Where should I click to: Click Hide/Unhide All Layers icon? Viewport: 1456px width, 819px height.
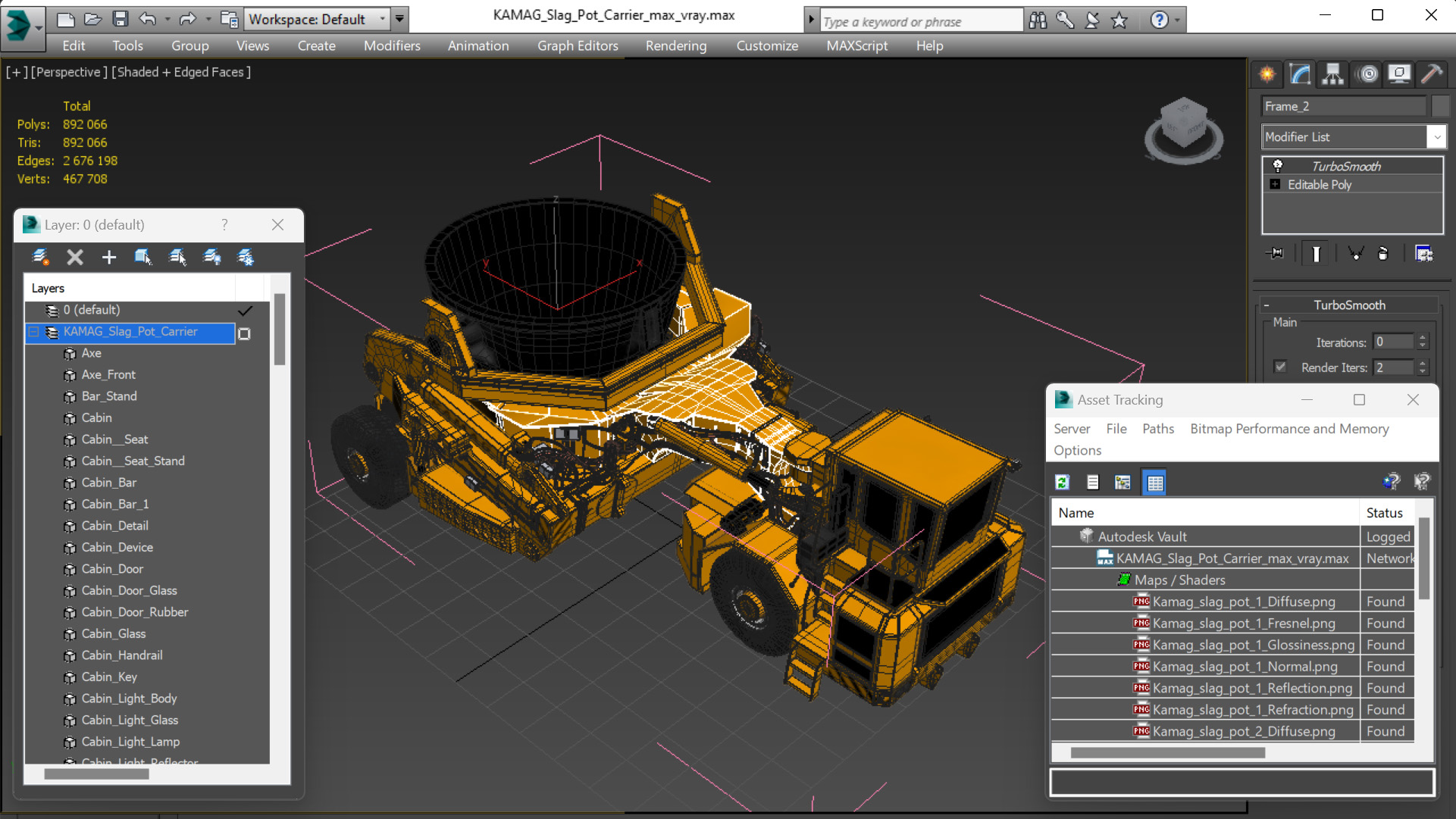click(212, 258)
